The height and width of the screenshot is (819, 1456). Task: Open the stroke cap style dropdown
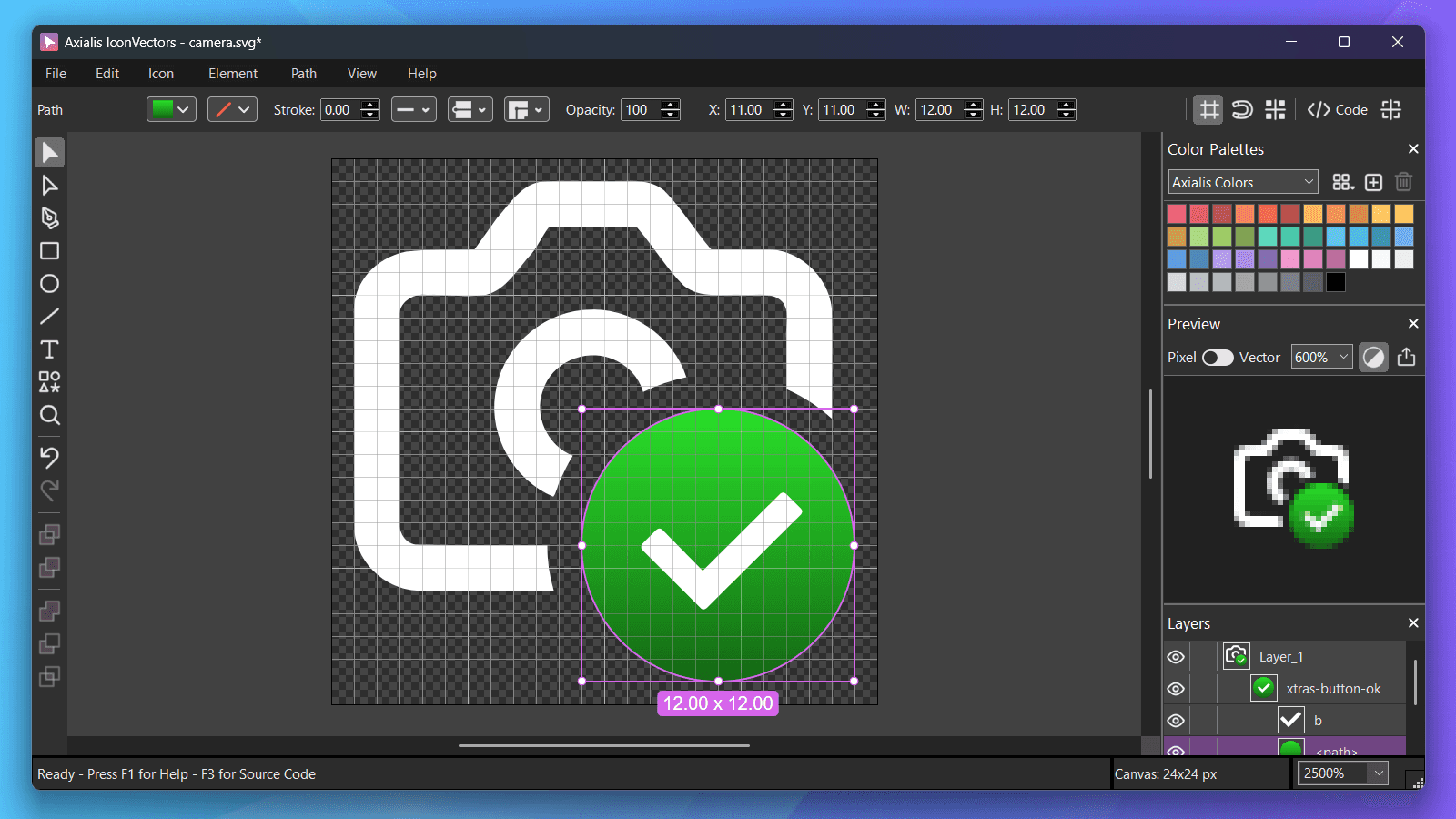(470, 110)
